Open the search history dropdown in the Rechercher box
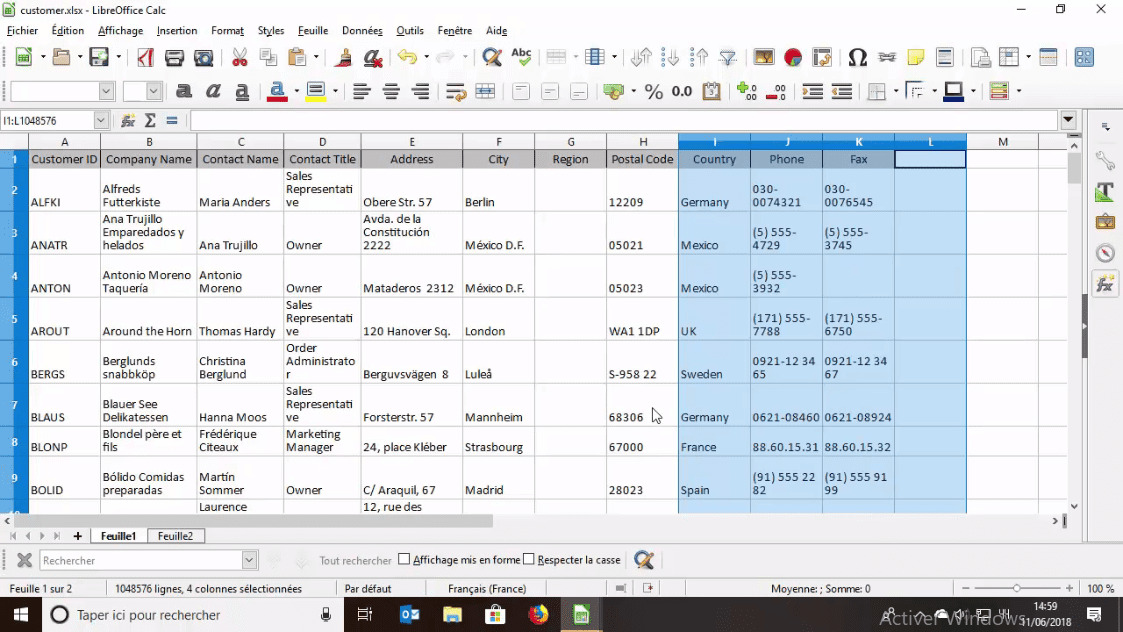The width and height of the screenshot is (1123, 632). pyautogui.click(x=249, y=560)
